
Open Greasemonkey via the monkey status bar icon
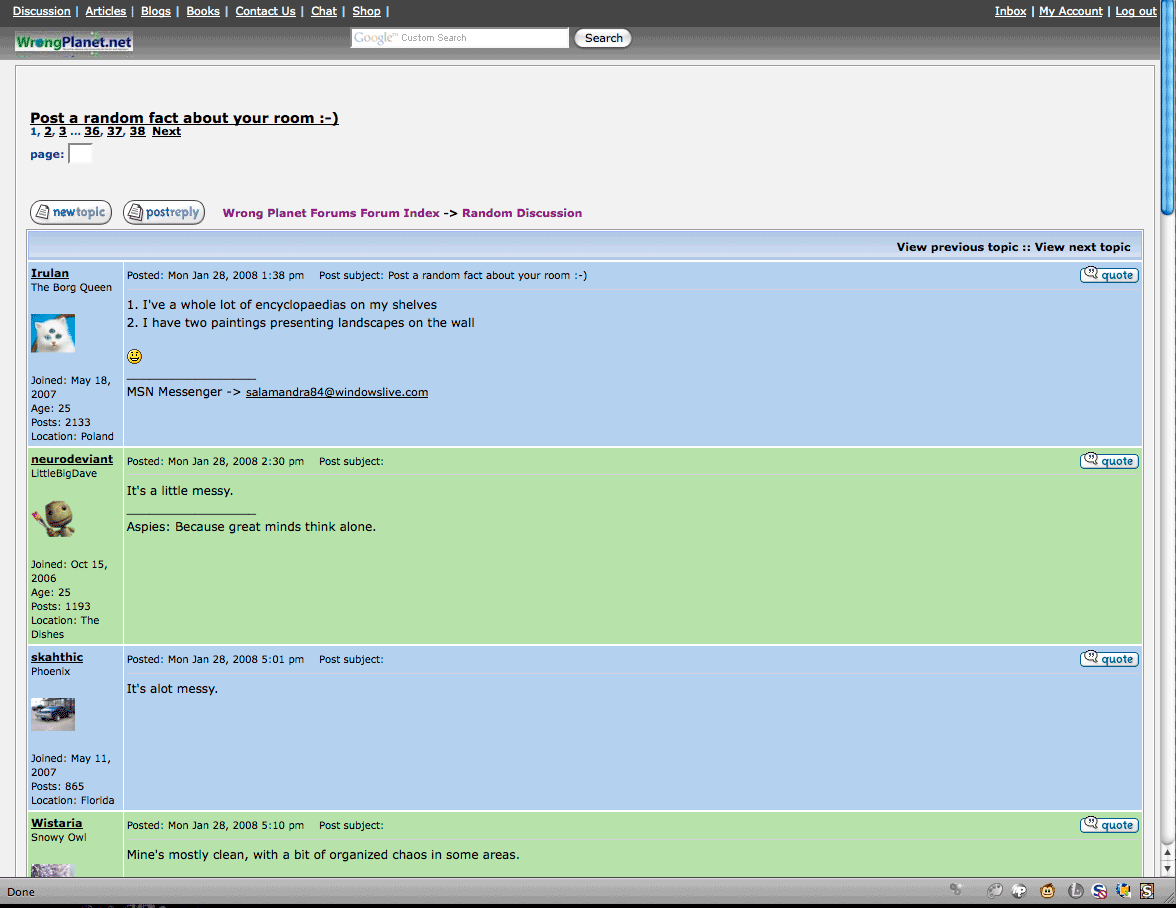[1046, 890]
